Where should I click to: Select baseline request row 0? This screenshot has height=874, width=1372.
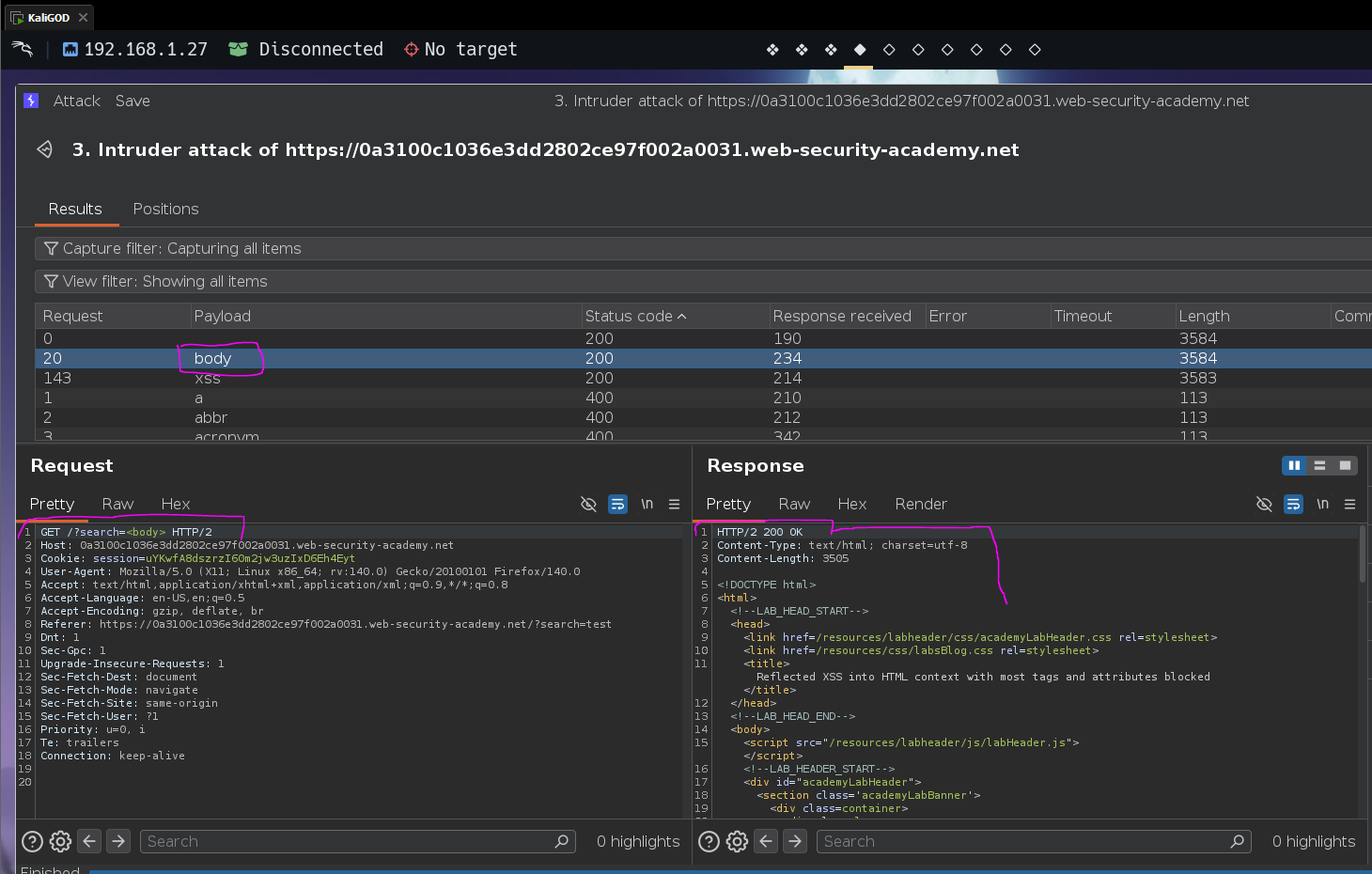tap(703, 338)
